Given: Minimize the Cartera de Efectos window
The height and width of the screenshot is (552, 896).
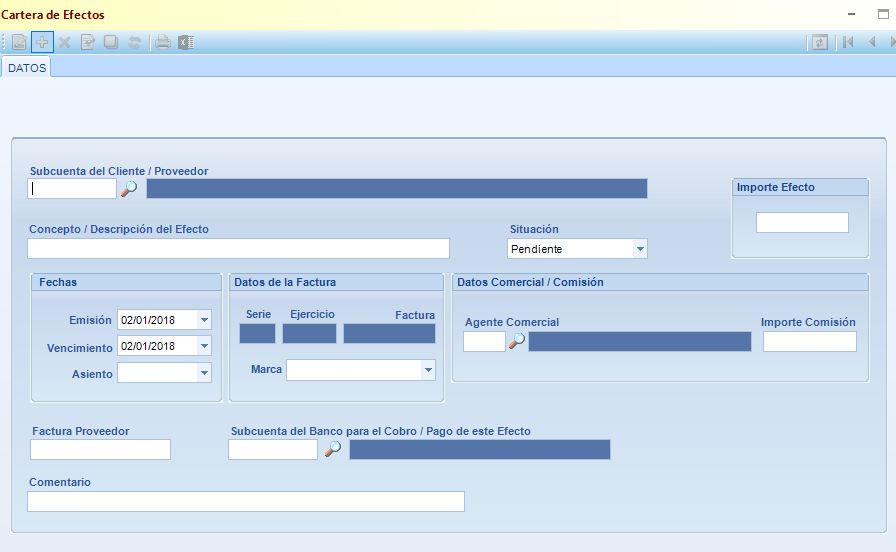Looking at the screenshot, I should click(851, 14).
